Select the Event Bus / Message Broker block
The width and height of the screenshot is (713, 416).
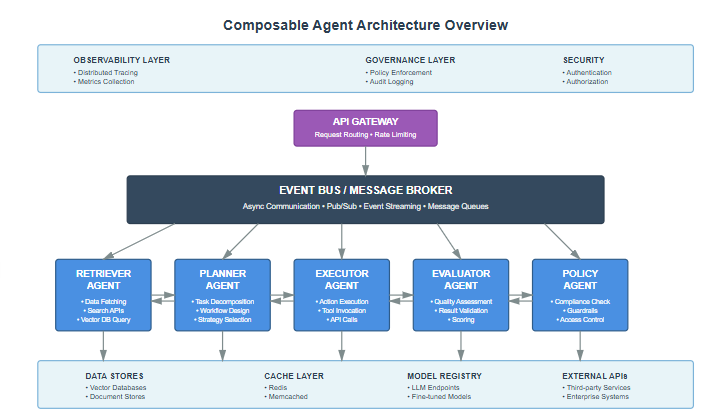[365, 198]
